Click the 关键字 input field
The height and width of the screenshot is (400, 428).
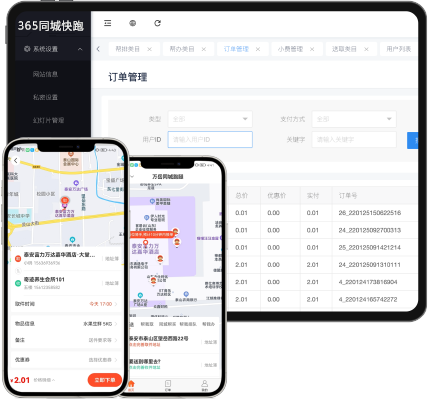pyautogui.click(x=354, y=139)
